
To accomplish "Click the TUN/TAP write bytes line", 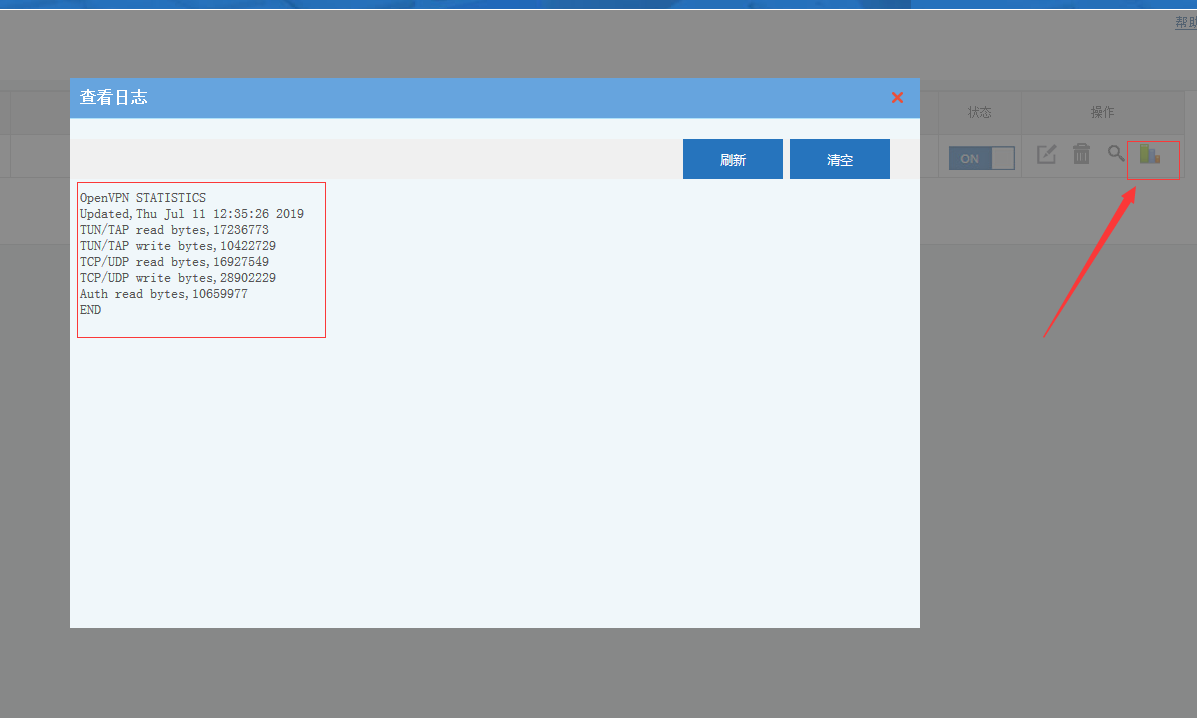I will [x=178, y=246].
